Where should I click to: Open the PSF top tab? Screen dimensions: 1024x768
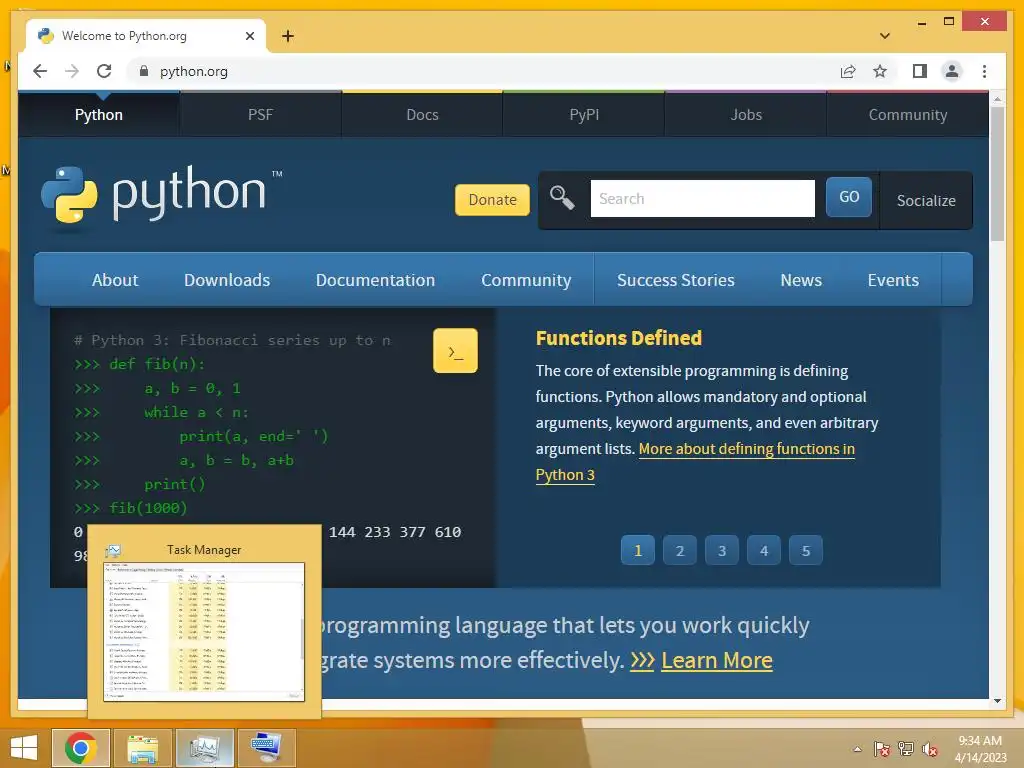pyautogui.click(x=261, y=114)
